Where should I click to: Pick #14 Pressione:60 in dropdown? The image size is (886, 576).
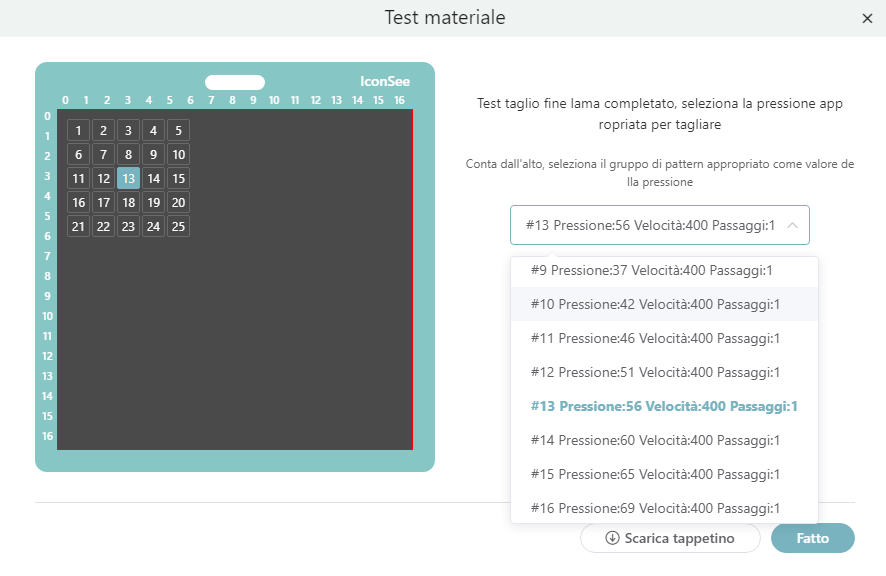tap(654, 440)
